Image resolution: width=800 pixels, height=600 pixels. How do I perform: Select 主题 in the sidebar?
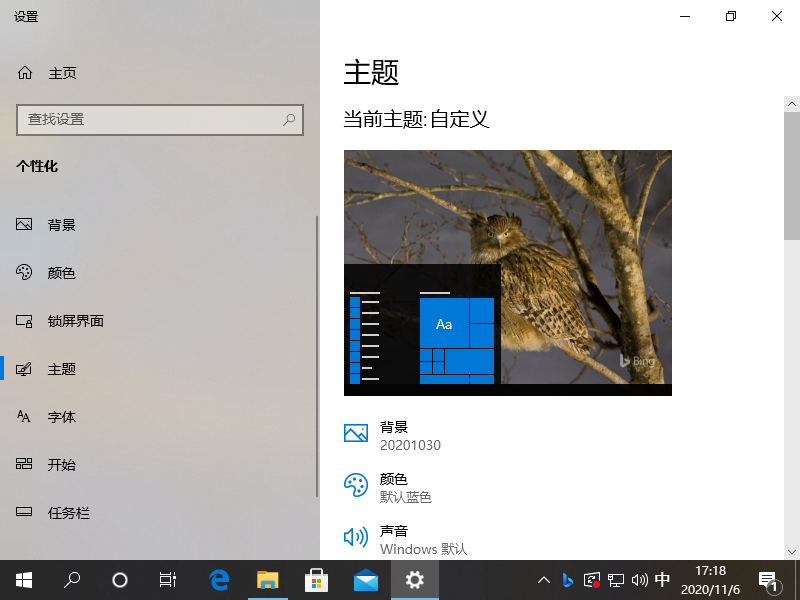158,368
